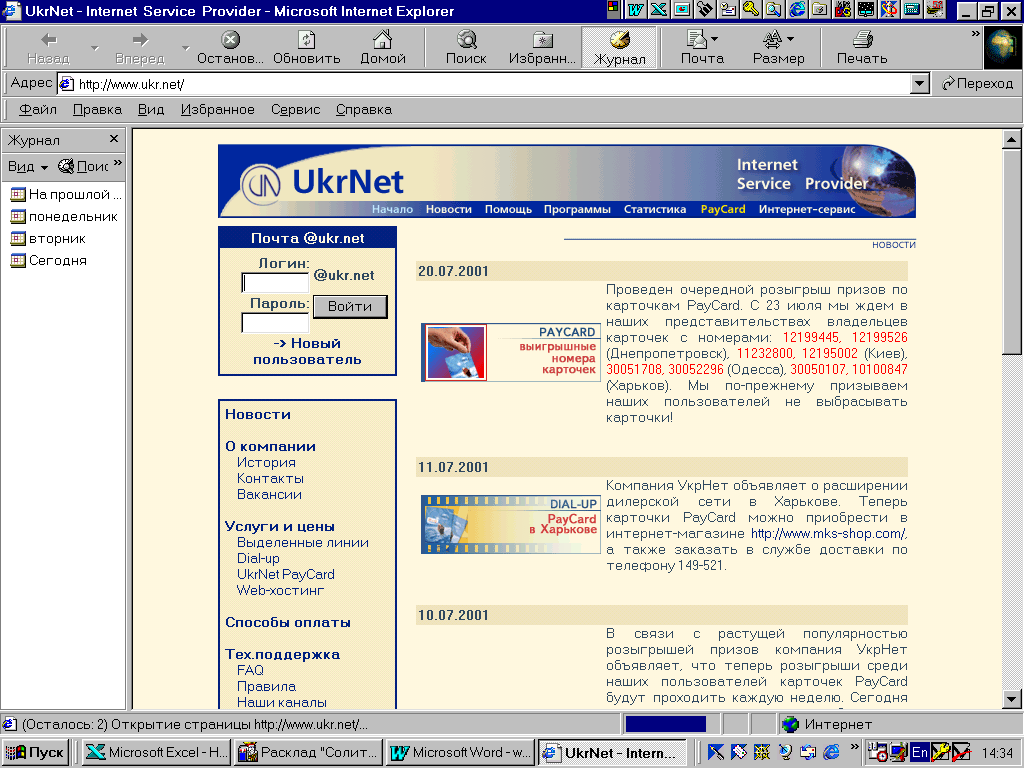Launch Word from Office shortcut bar
This screenshot has height=768, width=1024.
coord(635,9)
